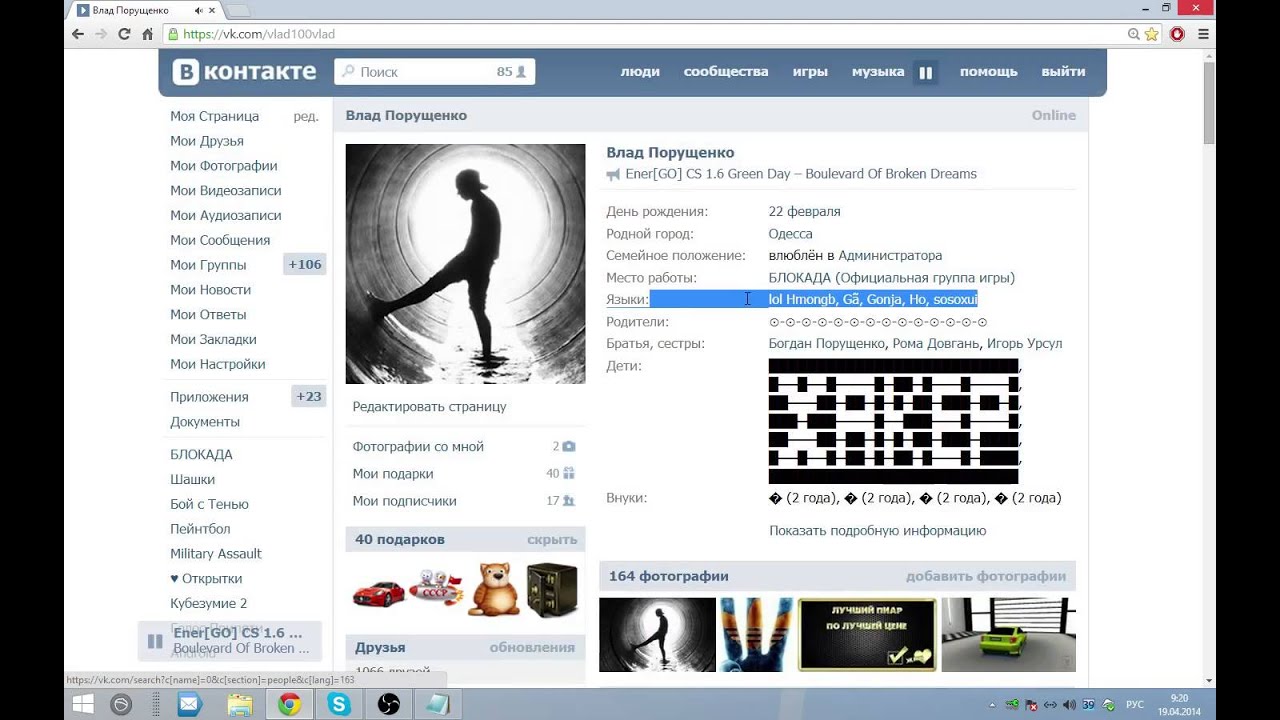The image size is (1280, 720).
Task: Open the помощь header menu
Action: tap(989, 72)
